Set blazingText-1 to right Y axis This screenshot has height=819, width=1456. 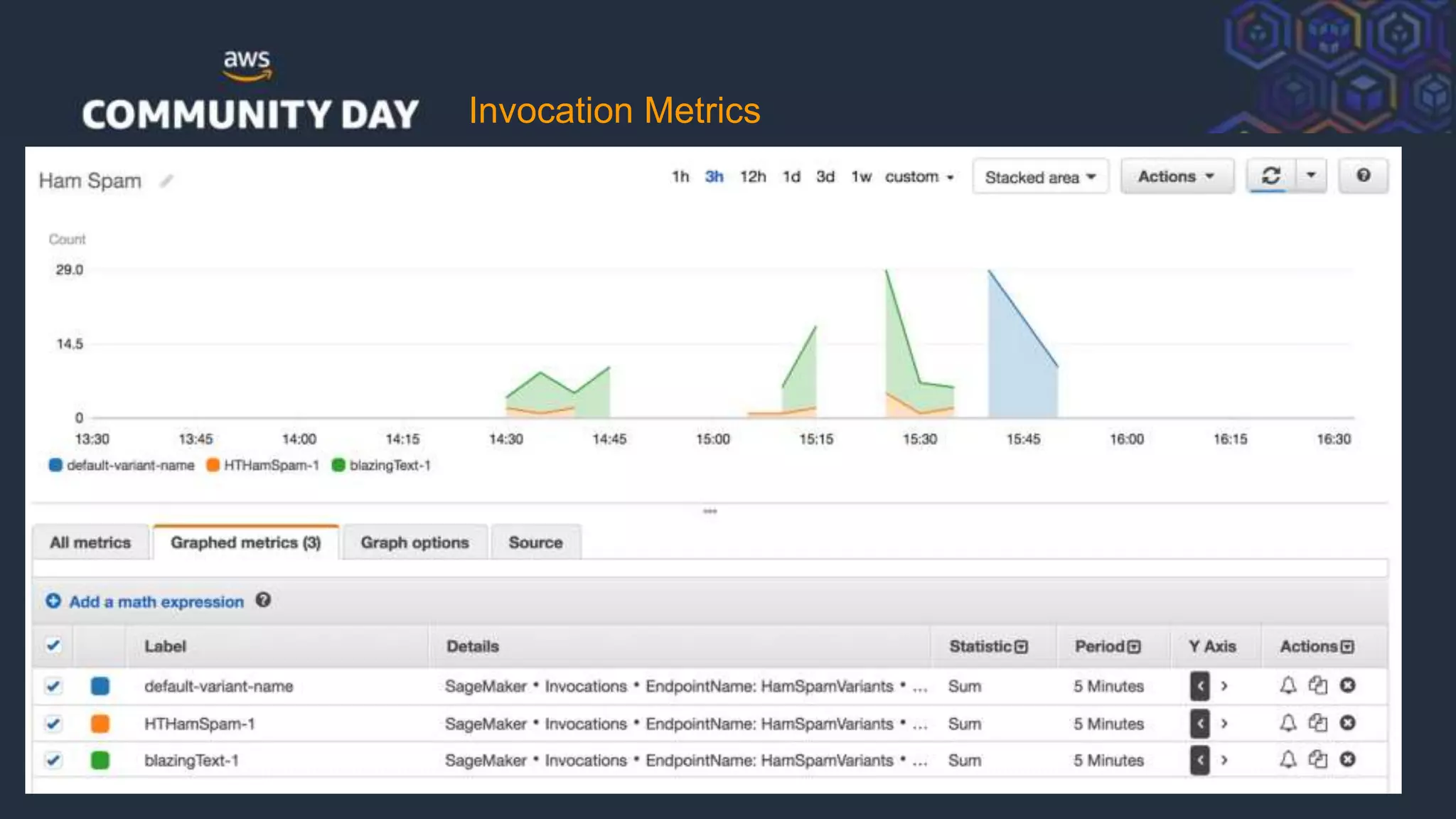pyautogui.click(x=1224, y=761)
